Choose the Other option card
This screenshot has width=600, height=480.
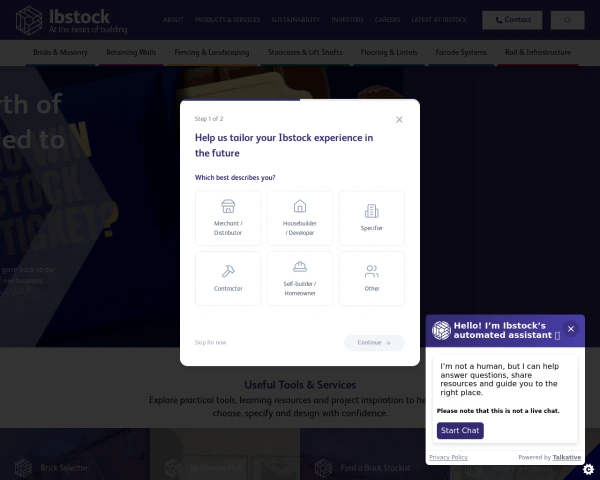372,278
